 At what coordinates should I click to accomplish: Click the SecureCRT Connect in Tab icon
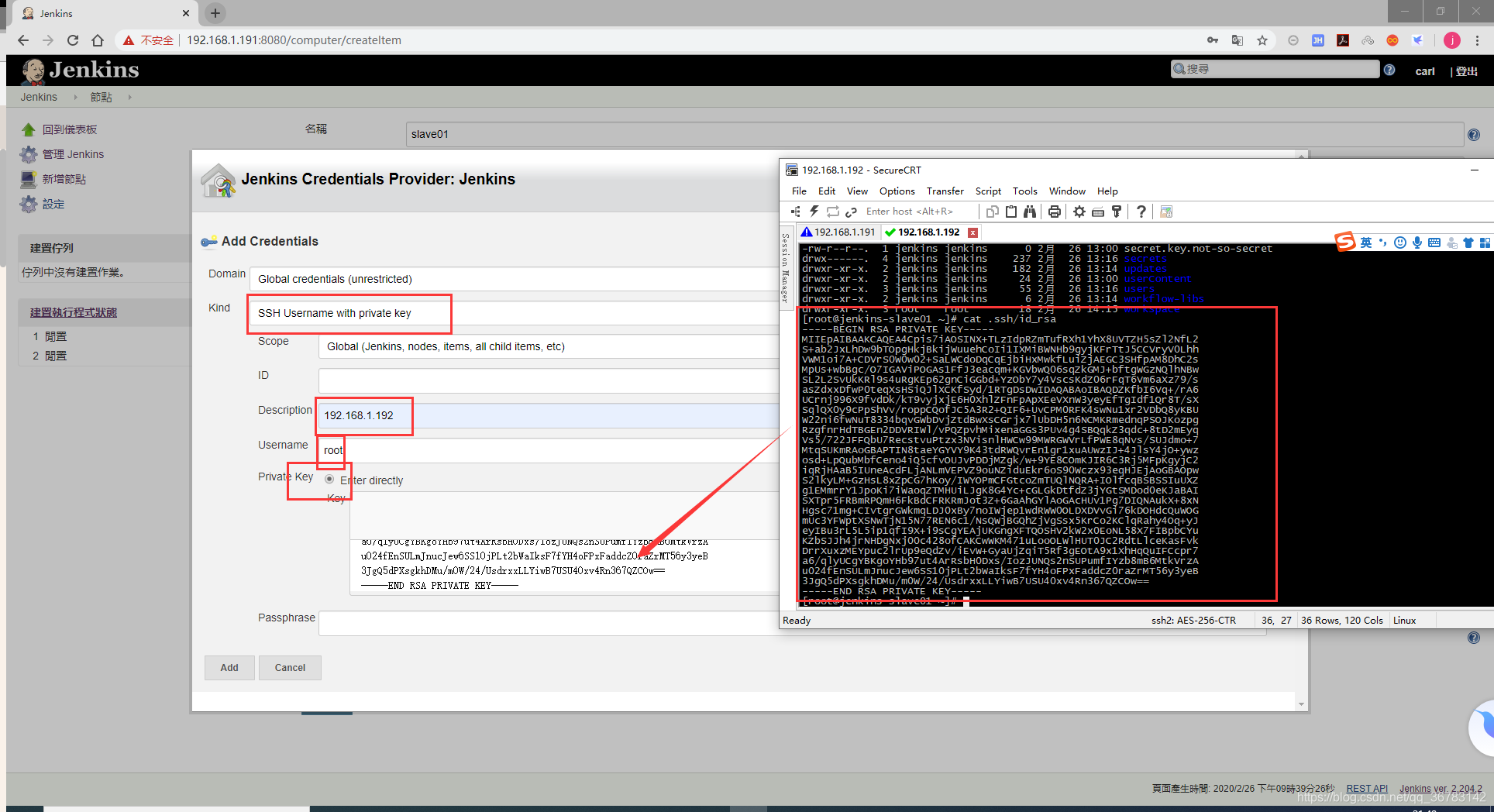click(x=833, y=212)
